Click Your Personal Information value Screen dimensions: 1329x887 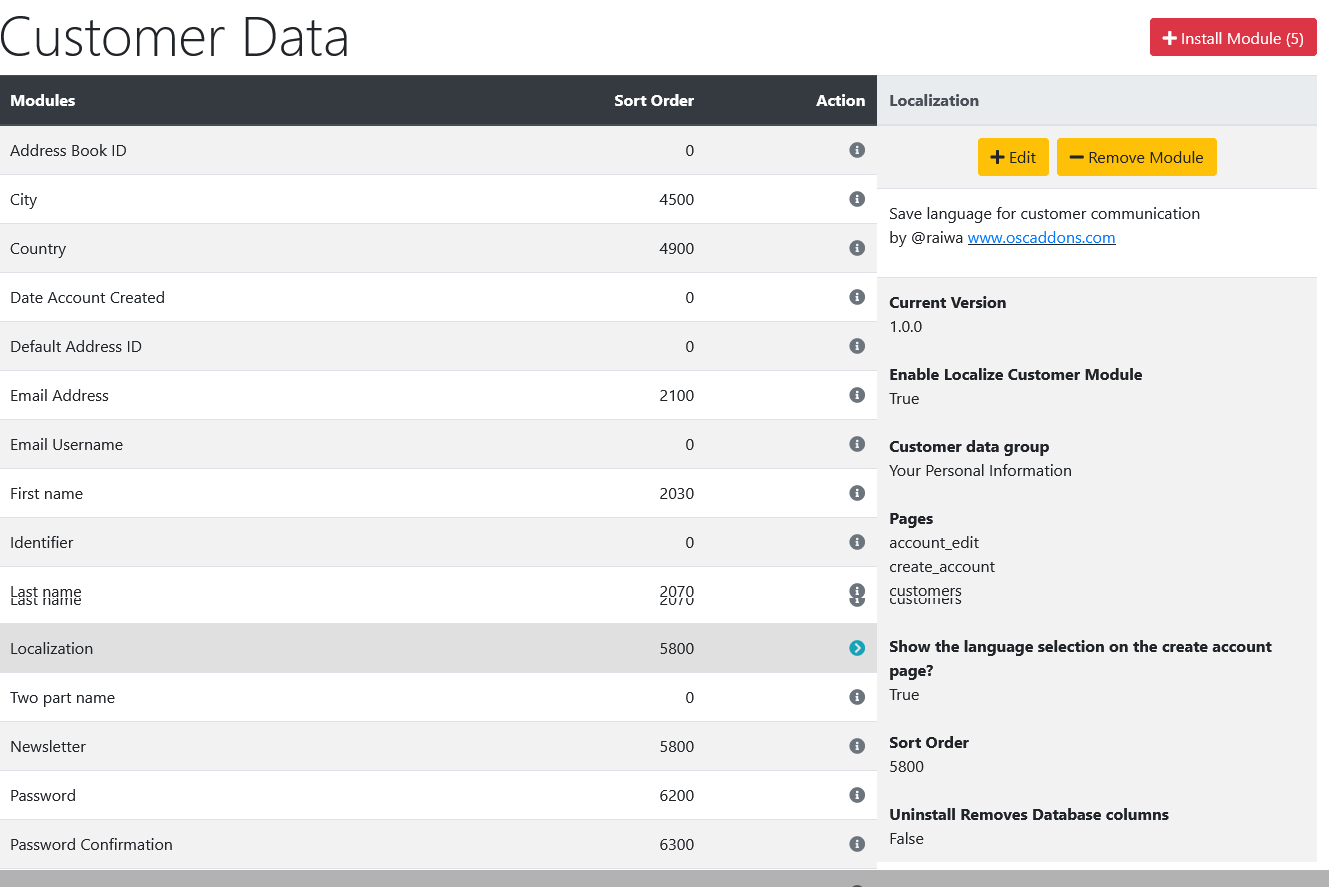click(x=980, y=471)
